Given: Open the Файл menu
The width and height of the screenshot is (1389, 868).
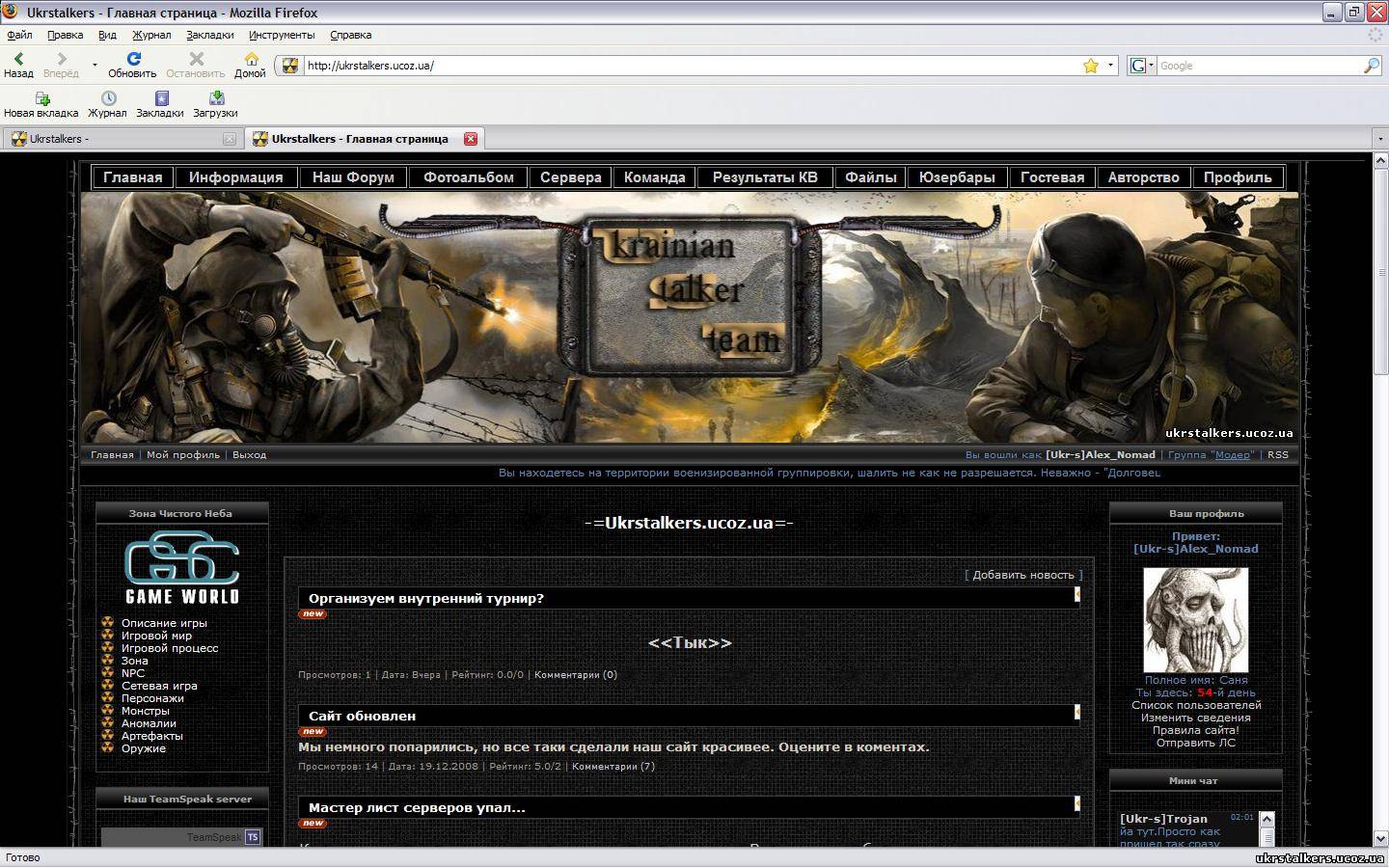Looking at the screenshot, I should click(19, 35).
